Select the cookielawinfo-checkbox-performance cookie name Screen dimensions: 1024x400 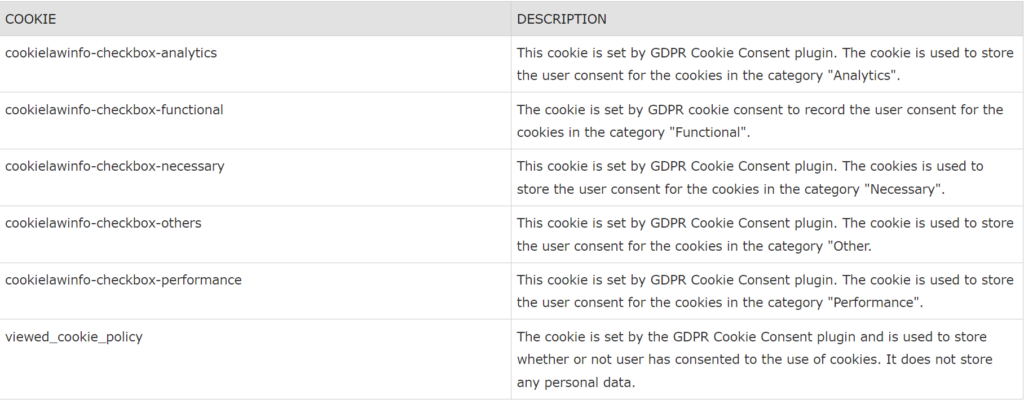pos(123,280)
